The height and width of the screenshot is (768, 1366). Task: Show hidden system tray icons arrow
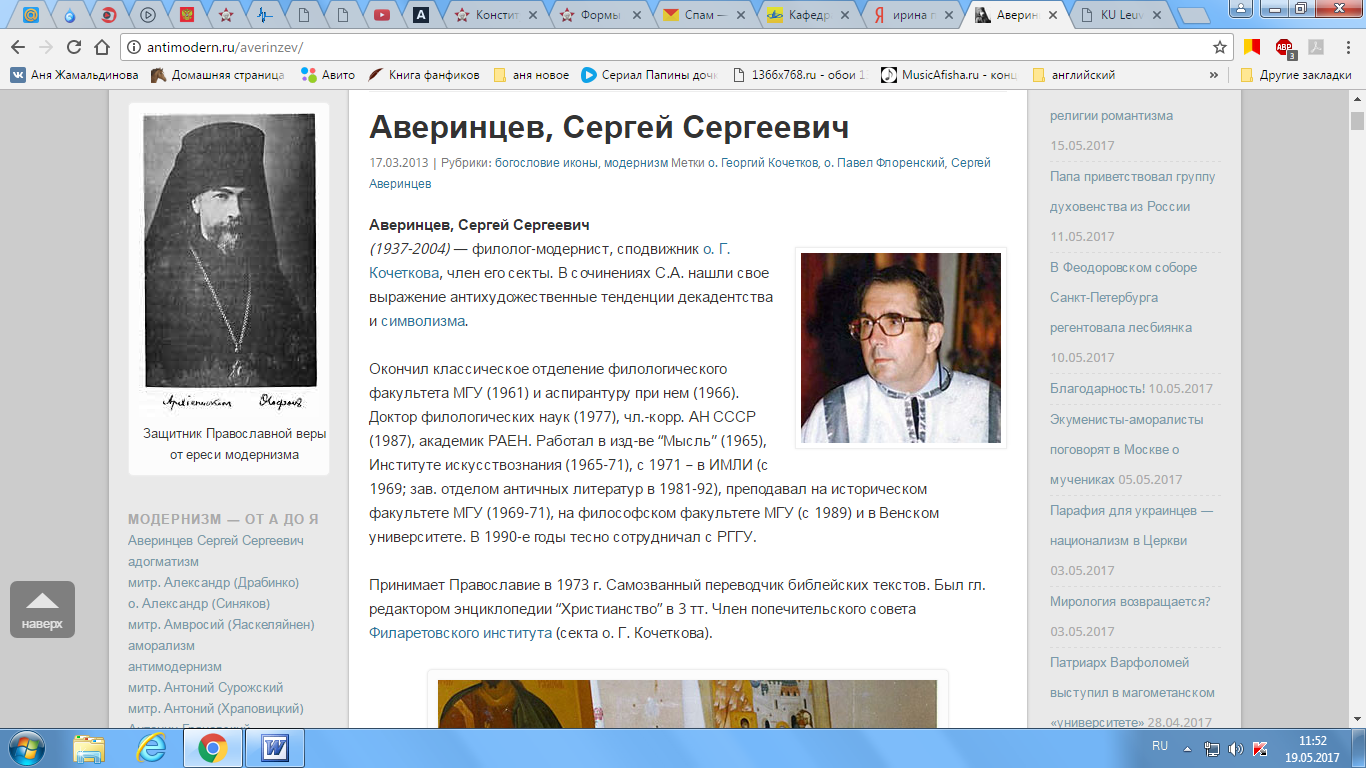point(1186,748)
